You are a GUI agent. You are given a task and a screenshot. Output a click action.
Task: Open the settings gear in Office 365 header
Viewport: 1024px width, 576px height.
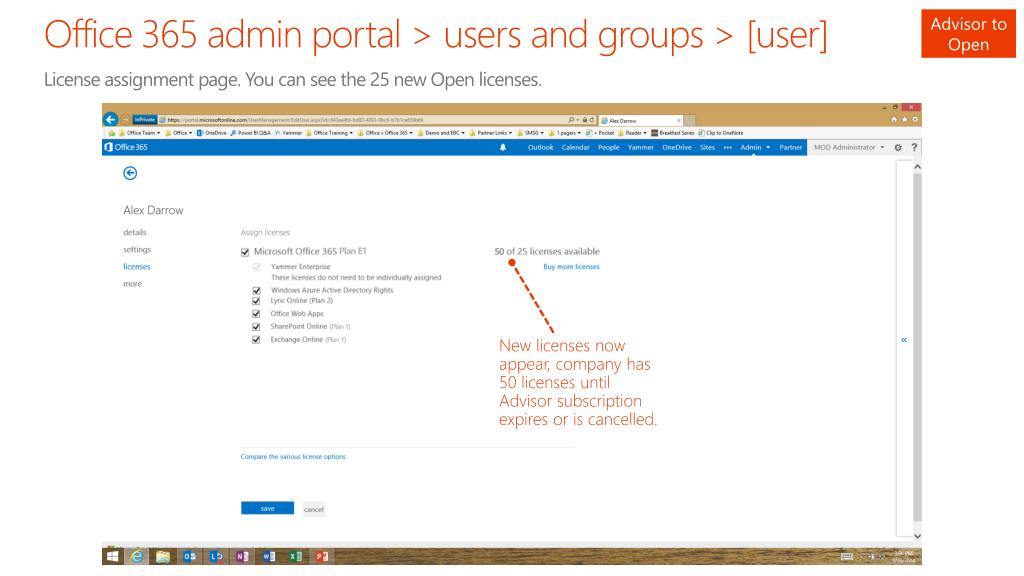coord(898,148)
